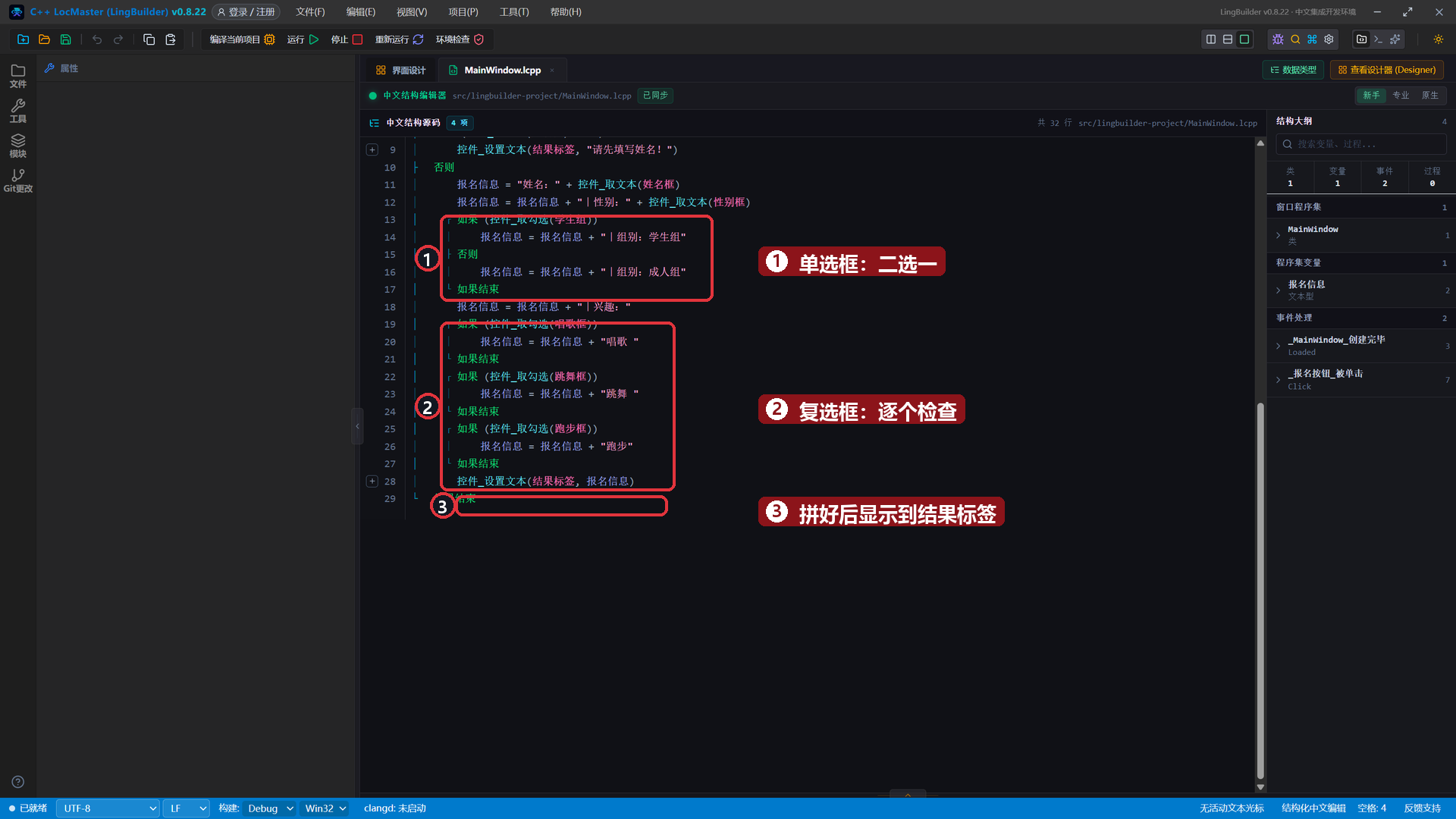Image resolution: width=1456 pixels, height=819 pixels.
Task: Open the Modules (模块) sidebar panel
Action: [18, 146]
